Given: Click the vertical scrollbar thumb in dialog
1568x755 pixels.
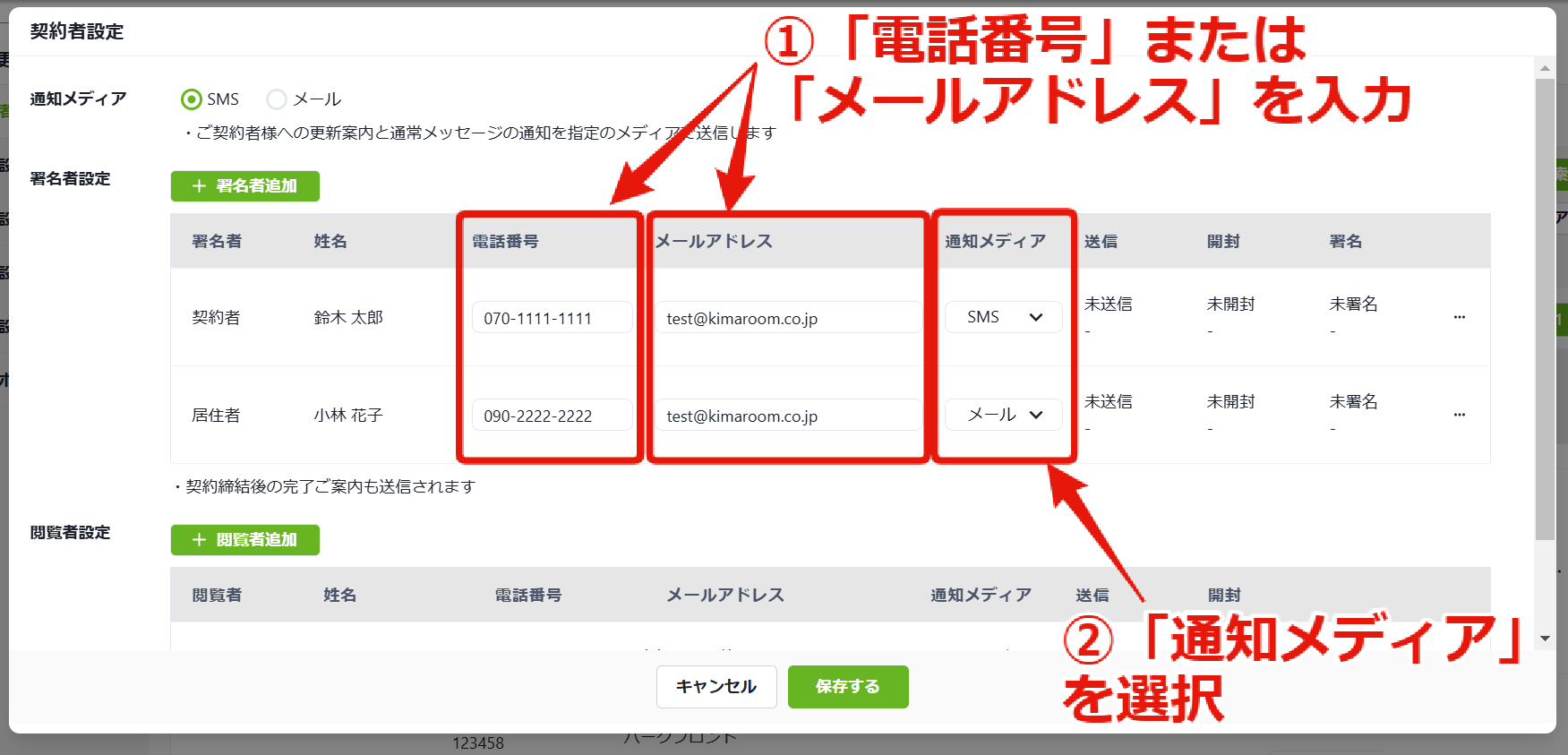Looking at the screenshot, I should (1545, 309).
